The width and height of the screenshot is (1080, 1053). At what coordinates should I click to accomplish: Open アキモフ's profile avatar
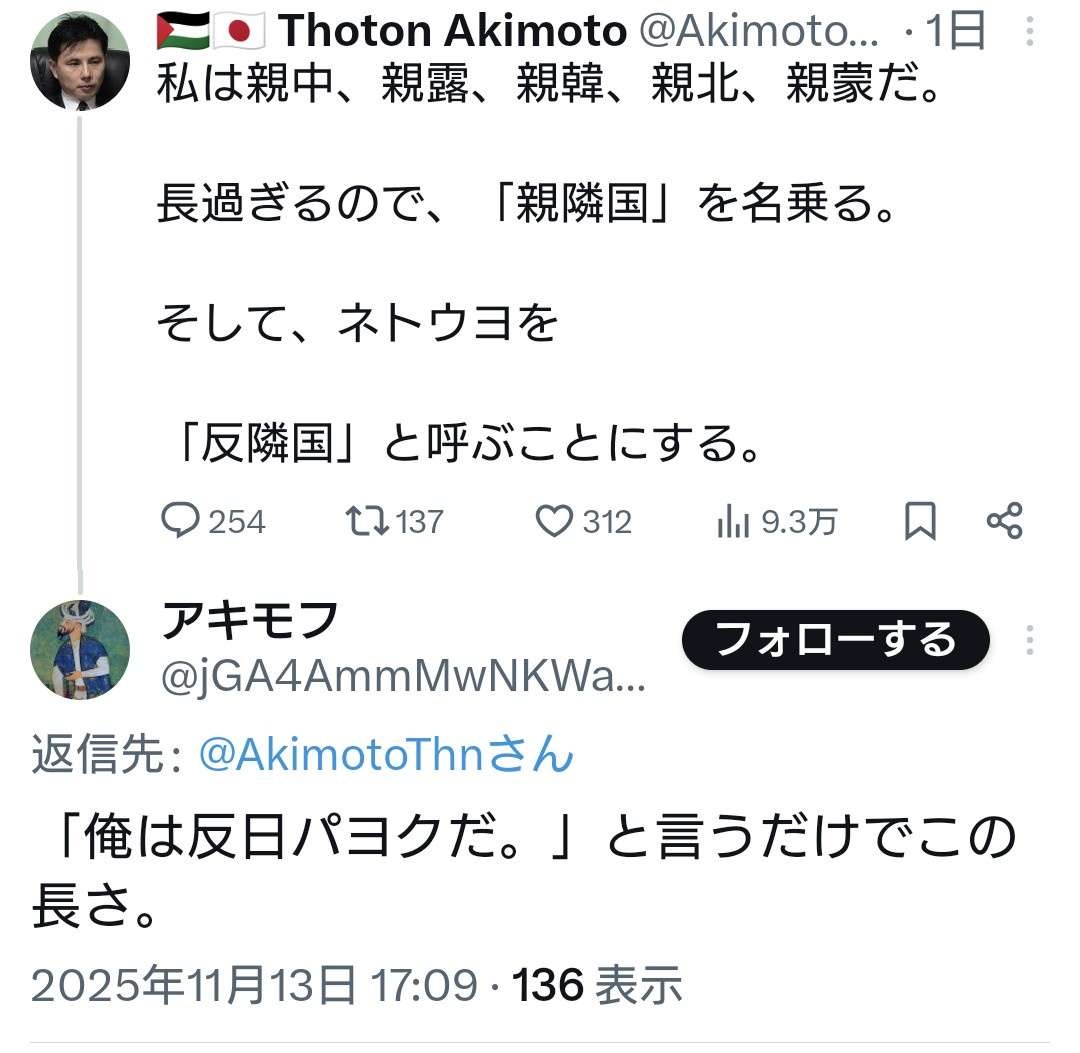coord(80,650)
